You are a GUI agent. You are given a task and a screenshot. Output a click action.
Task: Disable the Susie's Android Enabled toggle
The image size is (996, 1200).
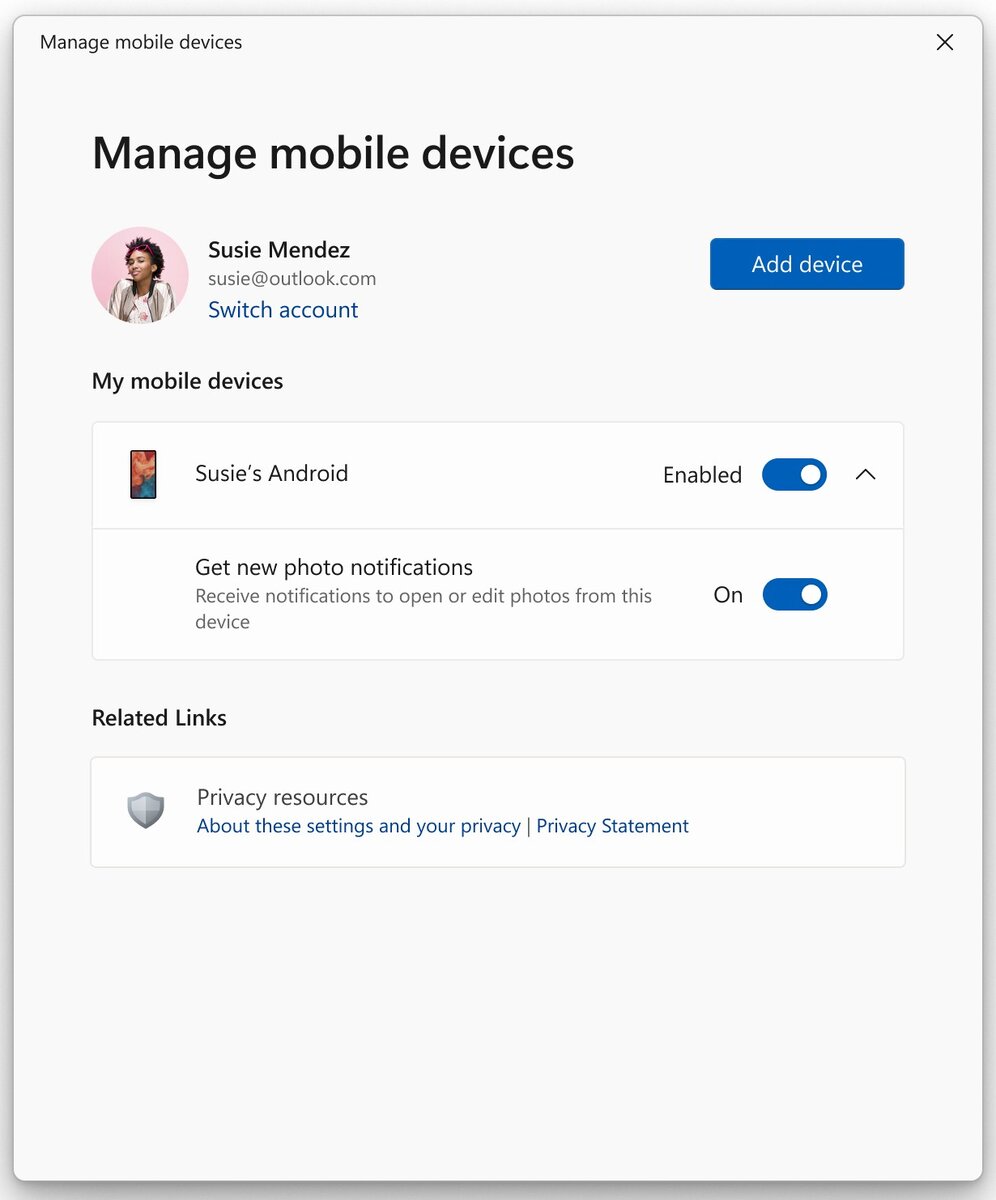pyautogui.click(x=794, y=475)
